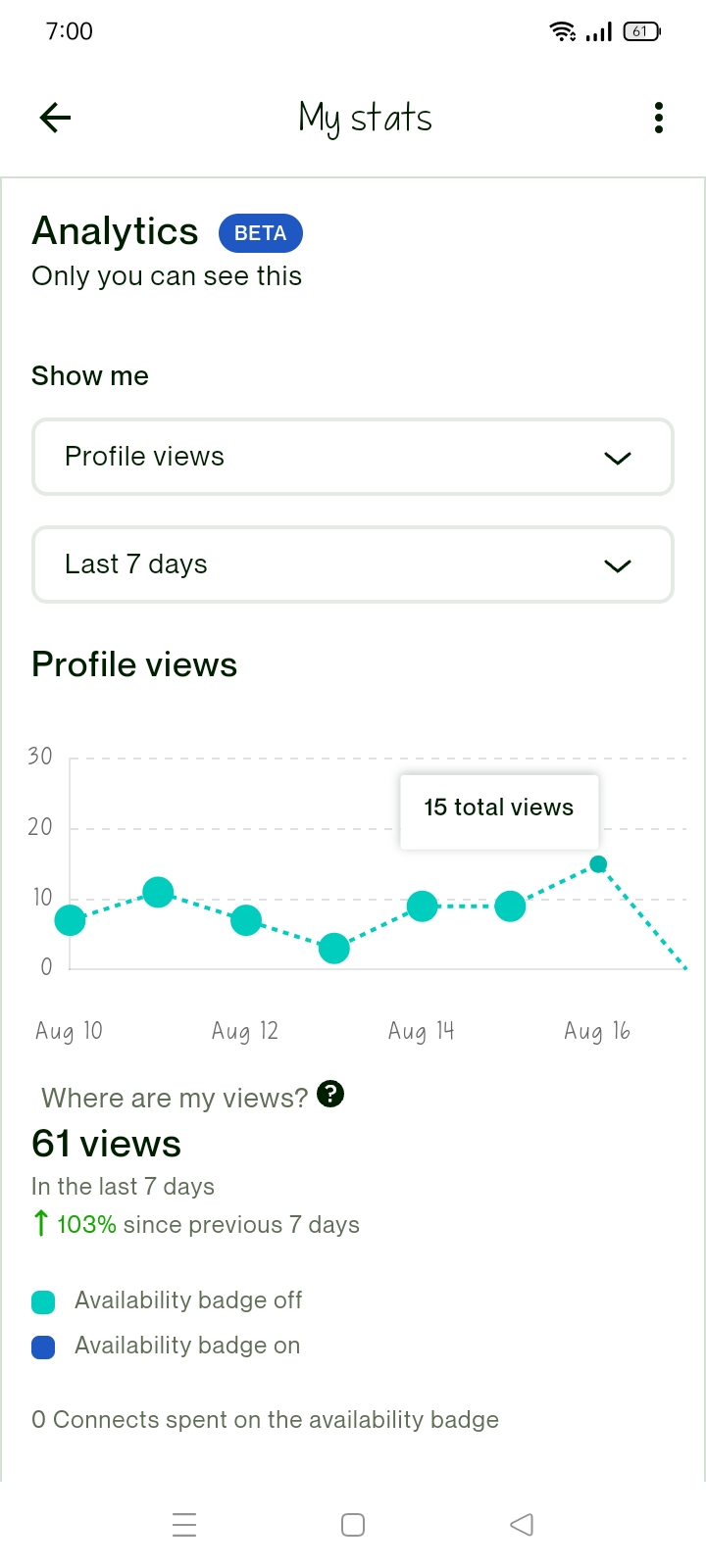Tap the 15 total views tooltip

[499, 809]
